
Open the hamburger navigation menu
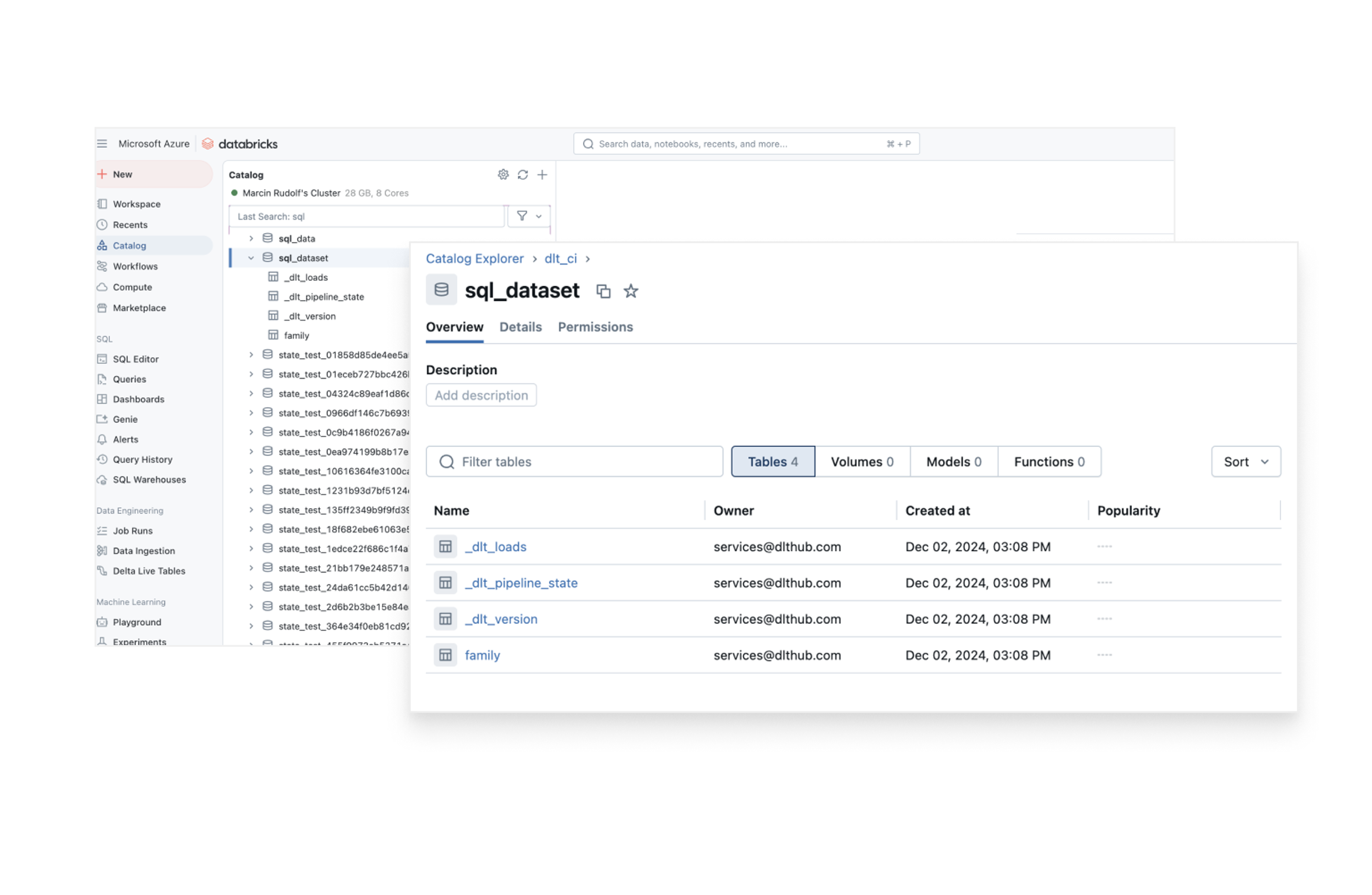(102, 144)
